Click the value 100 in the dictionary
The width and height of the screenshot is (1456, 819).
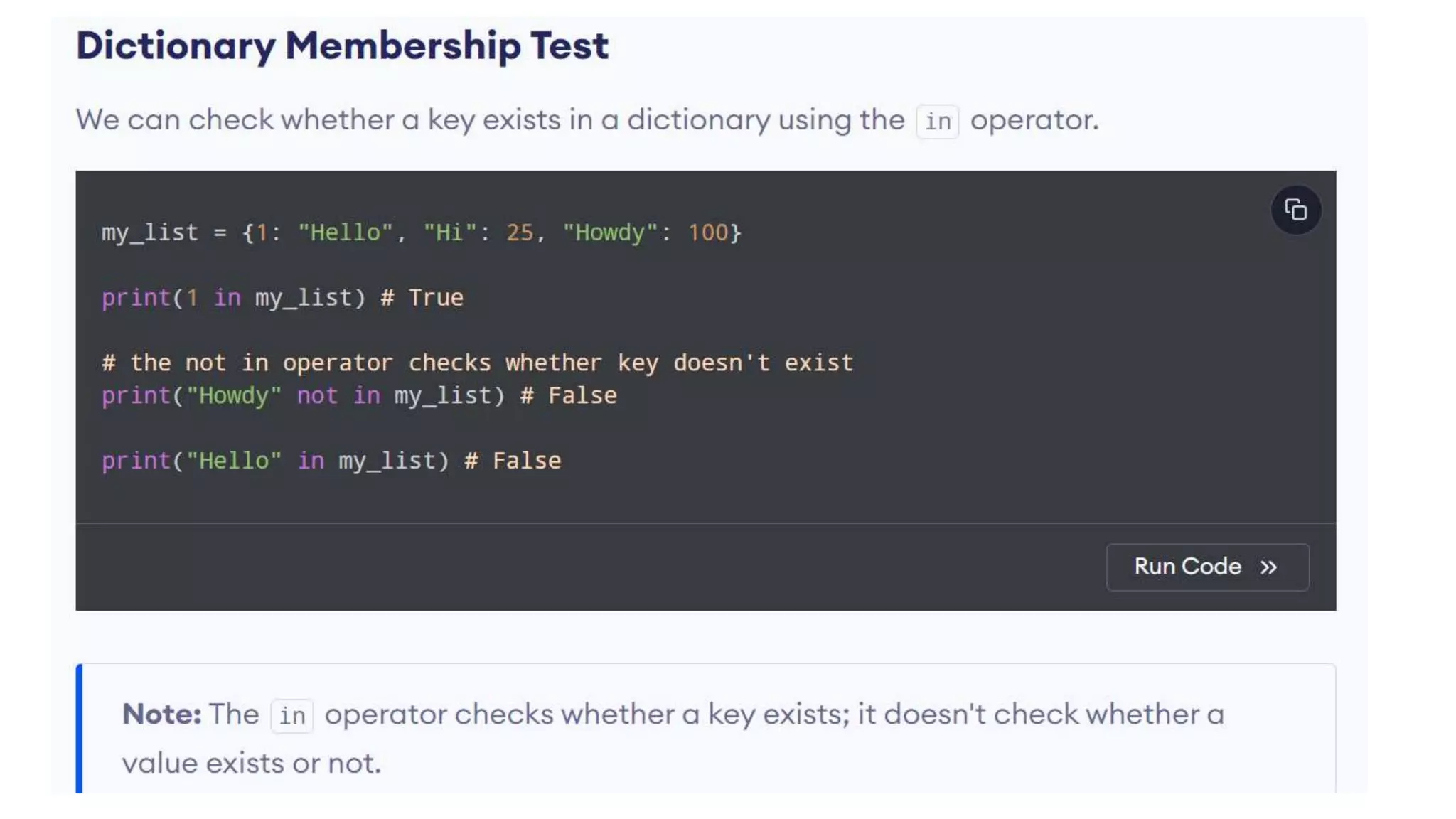coord(707,232)
